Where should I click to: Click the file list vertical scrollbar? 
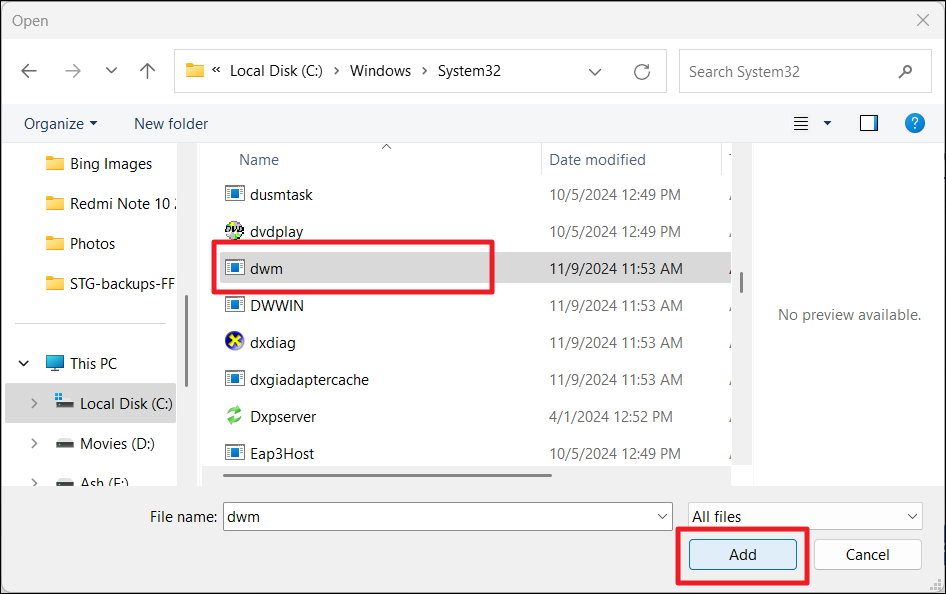[x=741, y=280]
